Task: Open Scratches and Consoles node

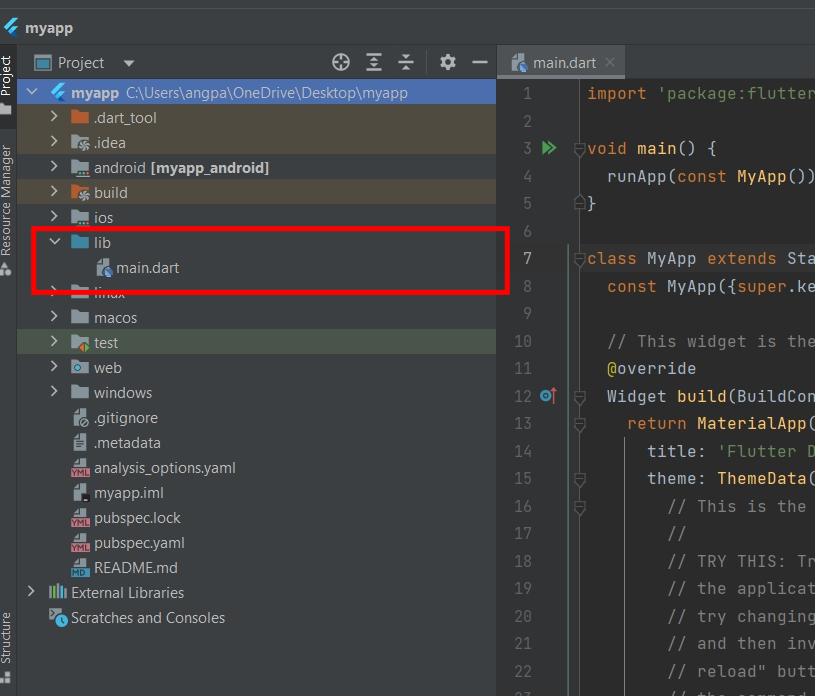Action: coord(145,617)
